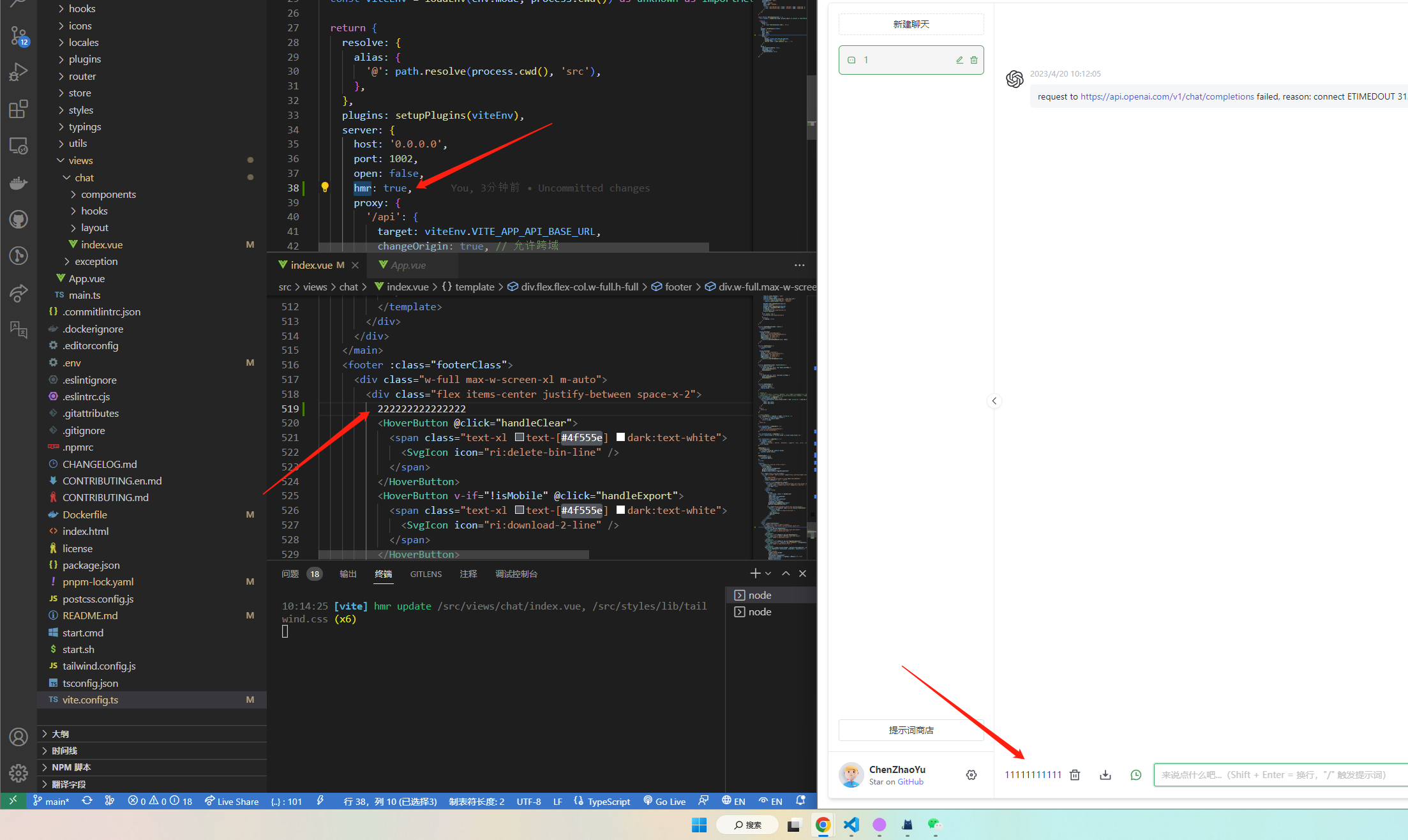This screenshot has height=840, width=1408.
Task: Click the lightbulb code action on line 38
Action: (x=325, y=188)
